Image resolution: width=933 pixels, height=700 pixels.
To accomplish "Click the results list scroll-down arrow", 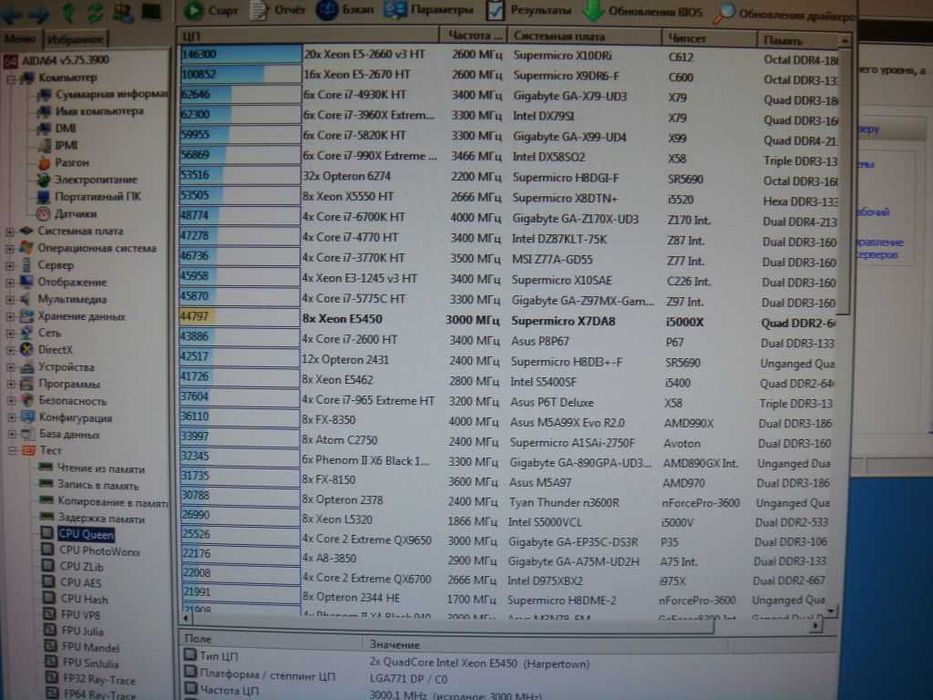I will pyautogui.click(x=831, y=611).
